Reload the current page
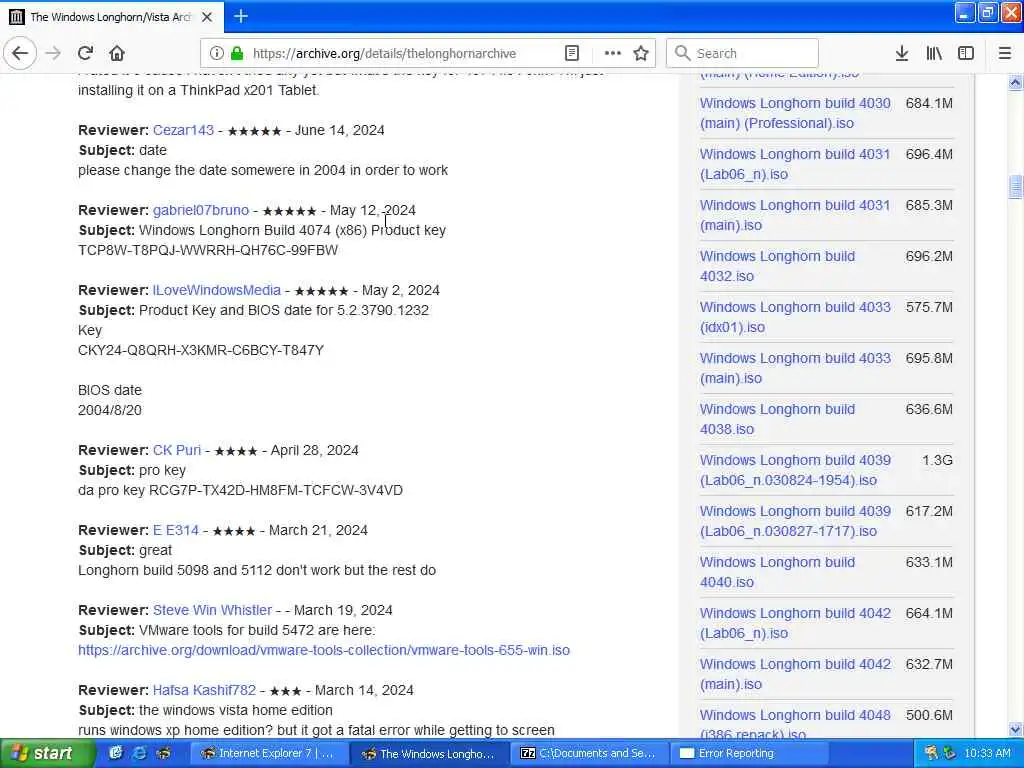 pos(86,53)
